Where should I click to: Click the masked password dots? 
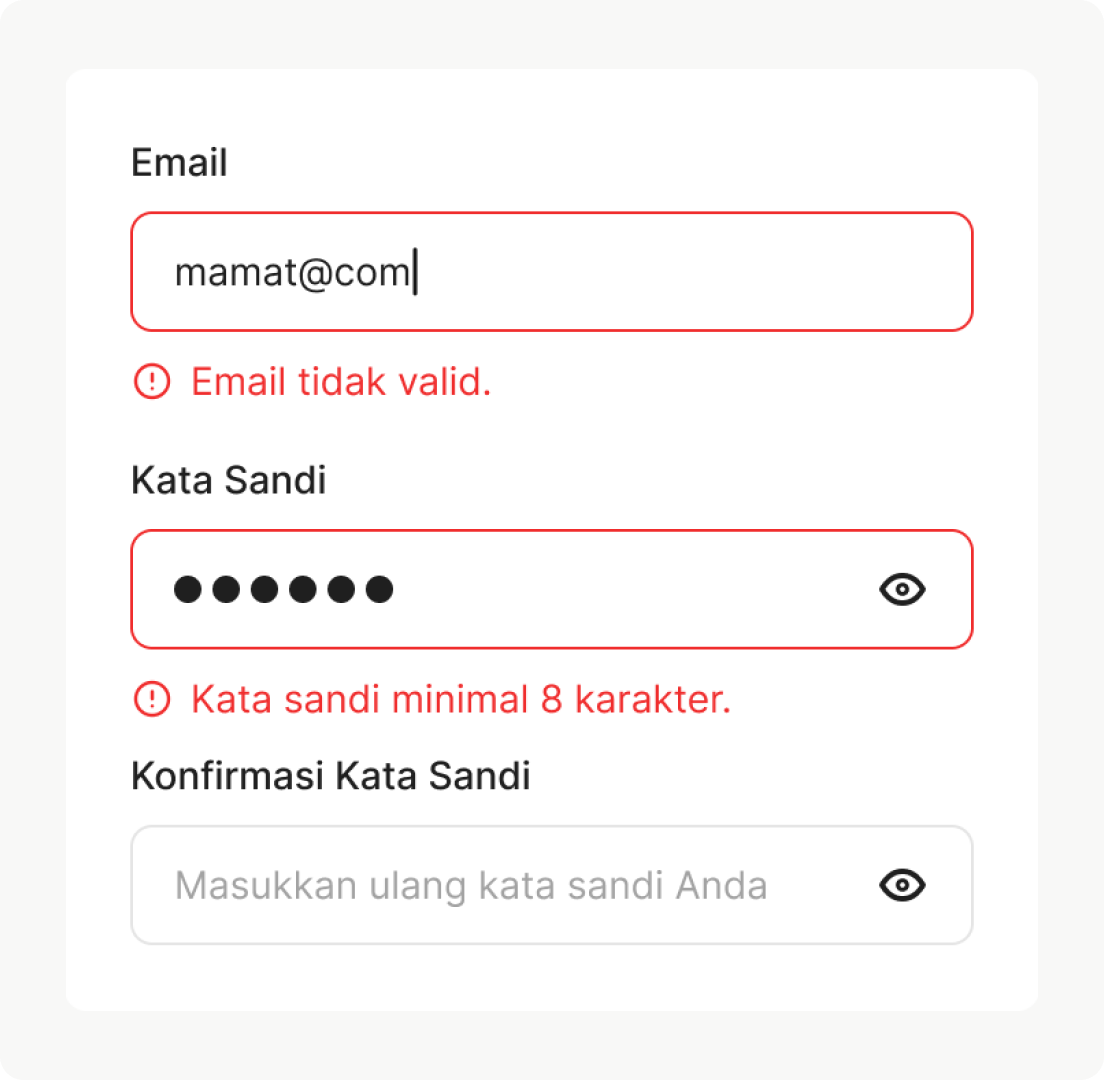click(x=283, y=590)
